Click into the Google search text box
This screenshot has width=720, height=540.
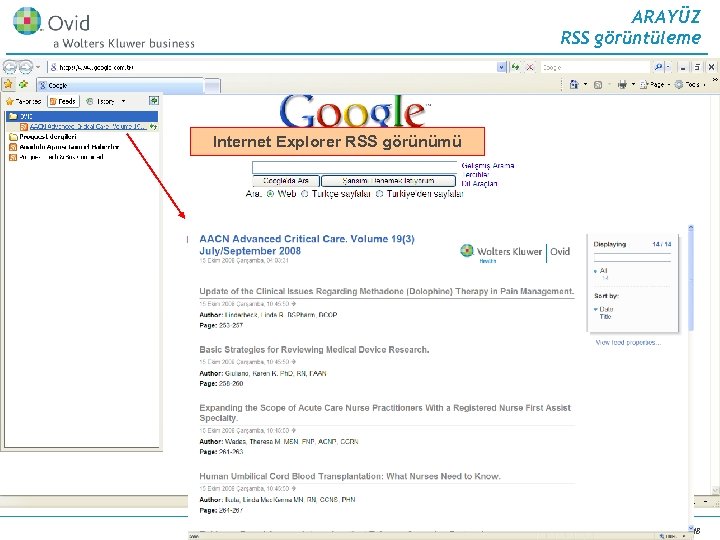pos(355,167)
